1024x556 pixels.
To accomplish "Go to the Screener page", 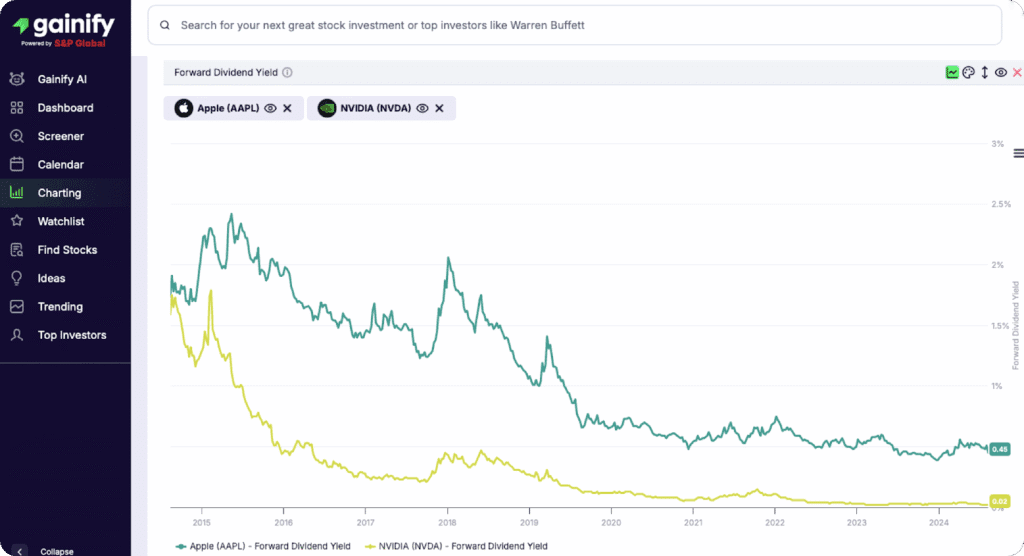I will [x=60, y=136].
